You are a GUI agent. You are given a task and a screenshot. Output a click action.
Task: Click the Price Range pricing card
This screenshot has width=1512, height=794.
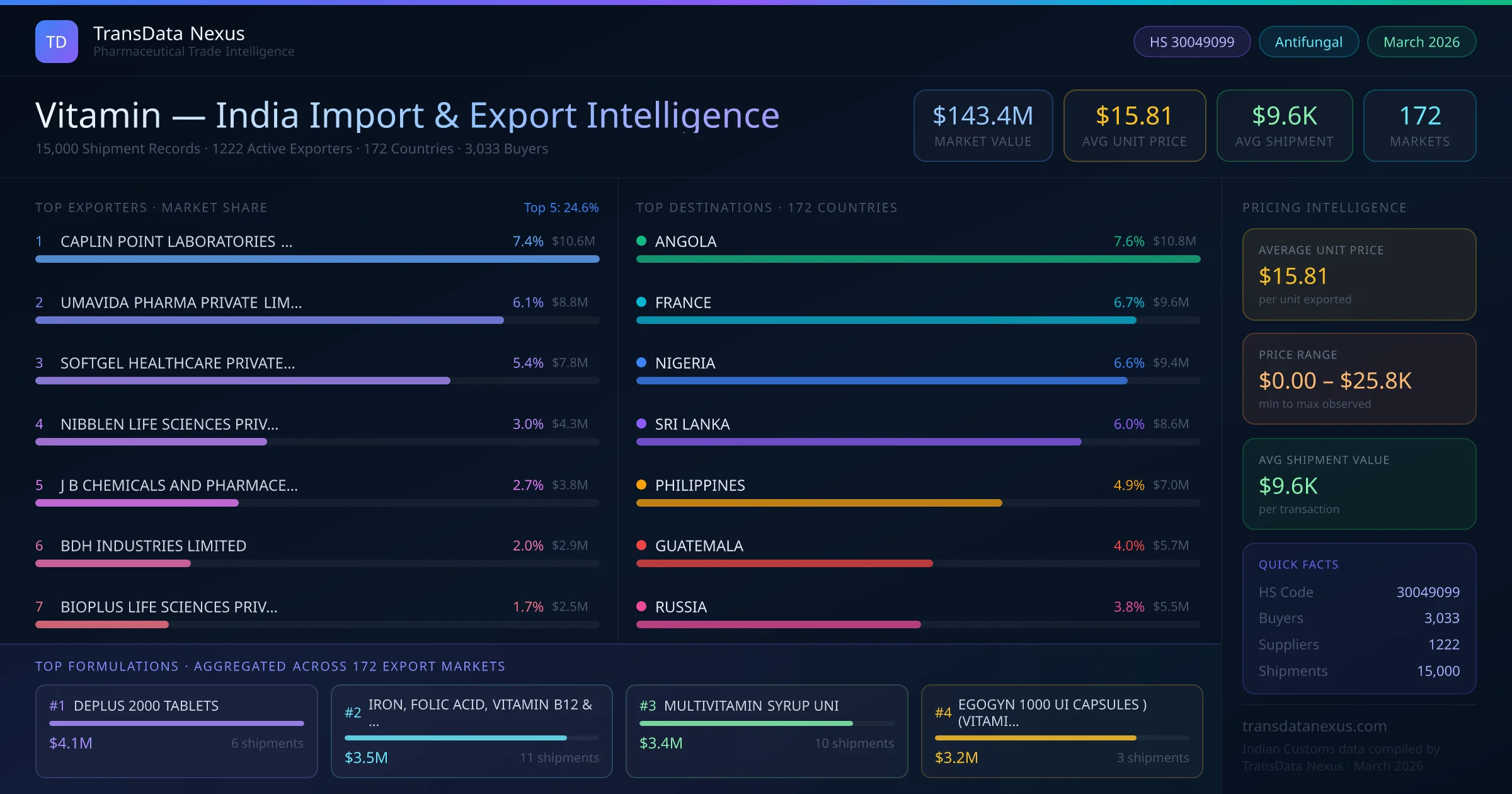[x=1358, y=379]
